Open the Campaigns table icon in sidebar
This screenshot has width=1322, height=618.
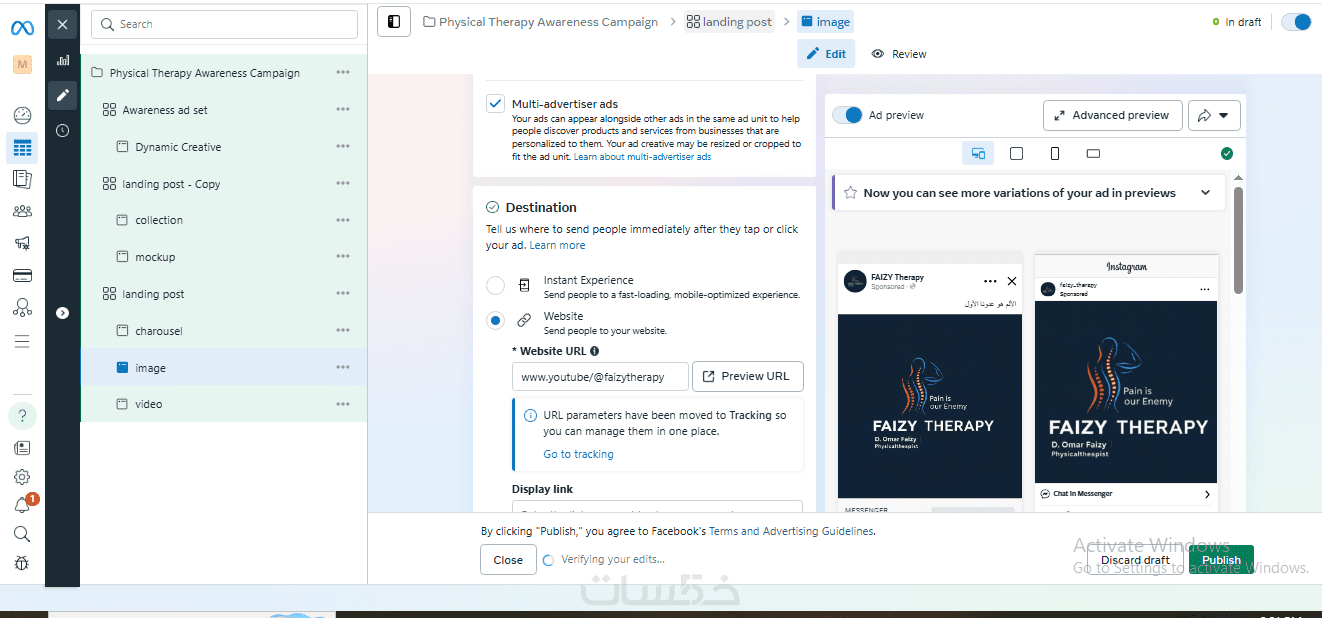click(x=22, y=148)
